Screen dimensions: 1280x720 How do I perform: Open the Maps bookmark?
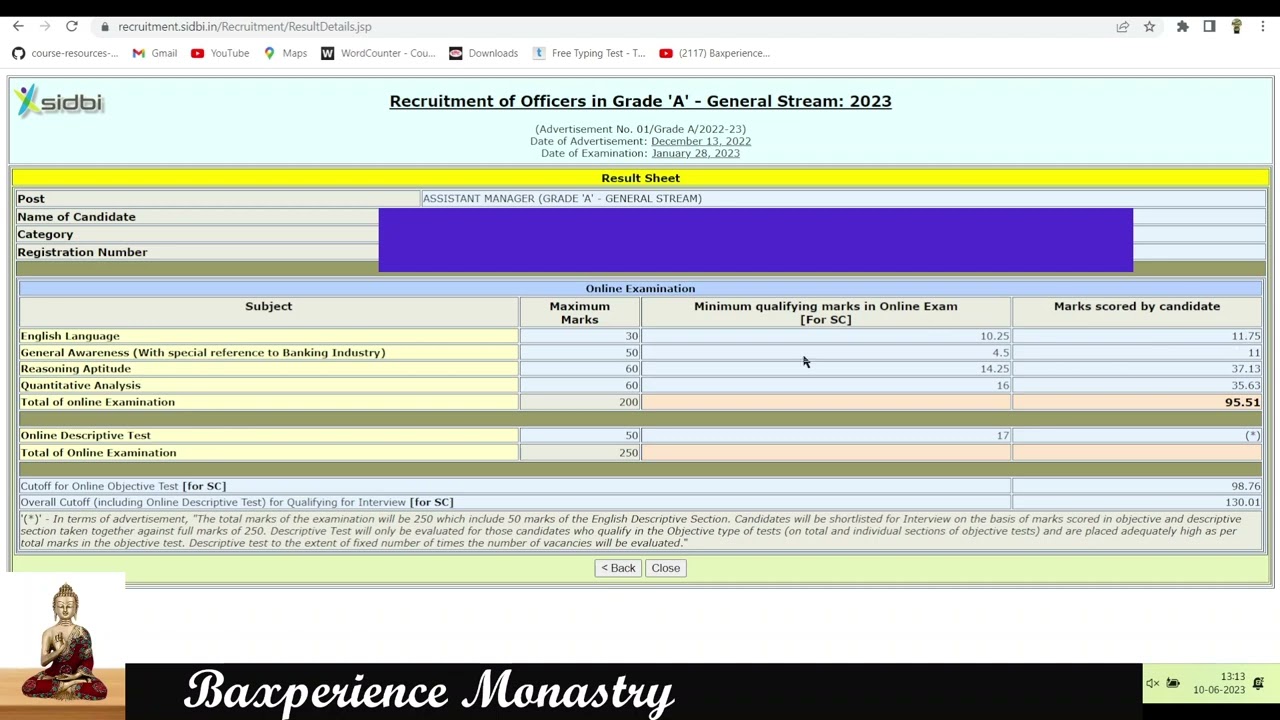coord(285,53)
